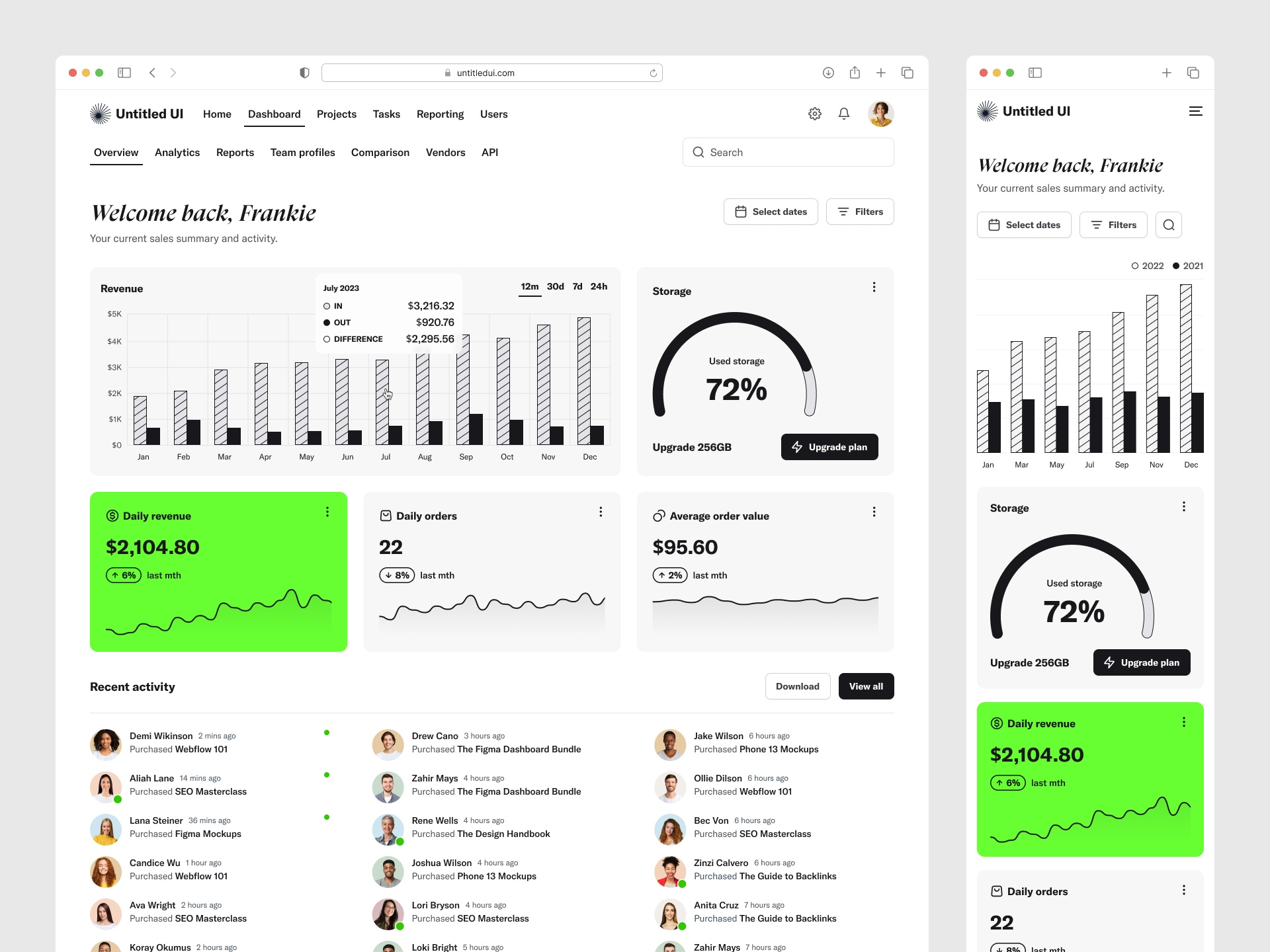Click the 72% storage gauge

(x=736, y=389)
